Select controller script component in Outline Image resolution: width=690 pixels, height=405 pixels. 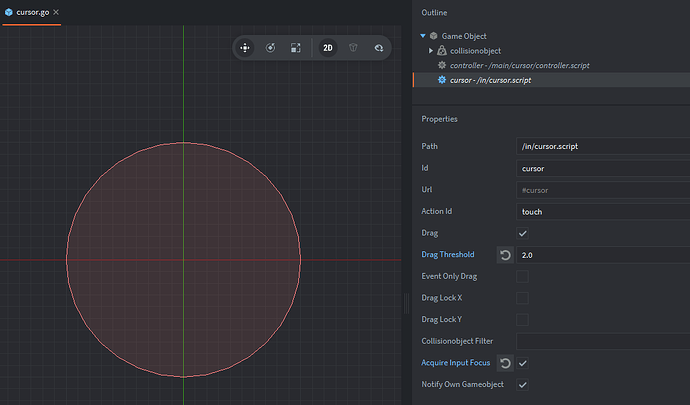(x=519, y=65)
